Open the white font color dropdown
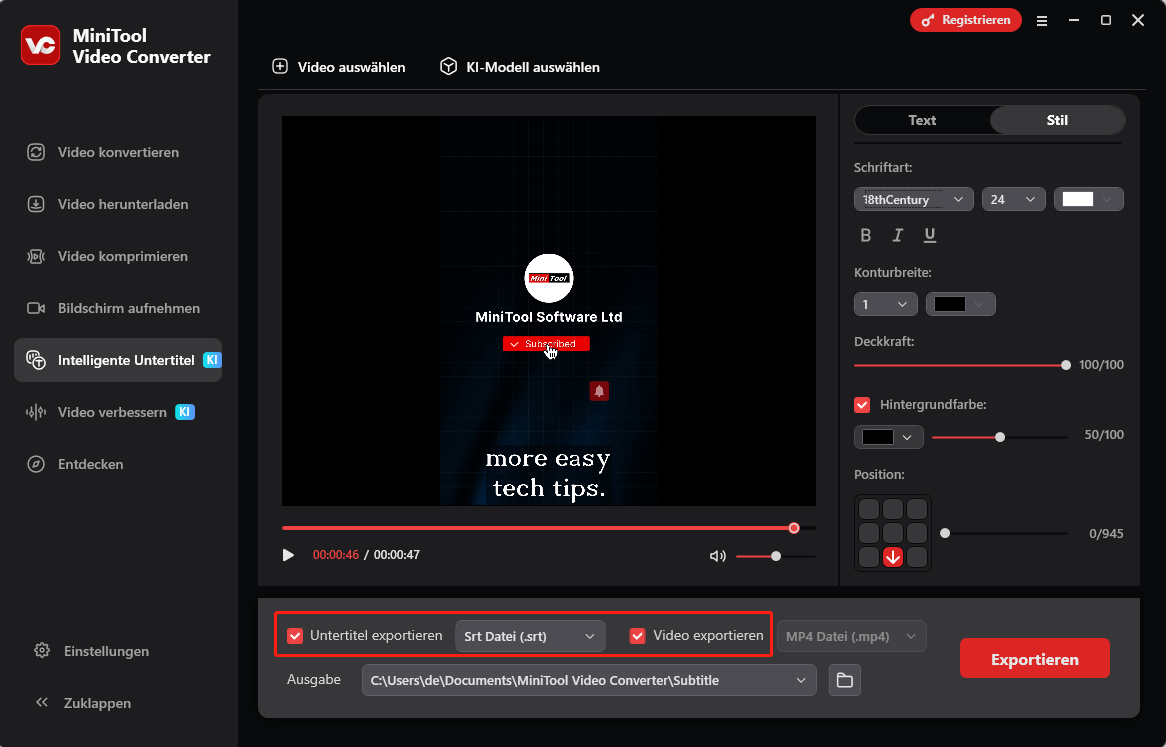The width and height of the screenshot is (1166, 747). coord(1089,199)
